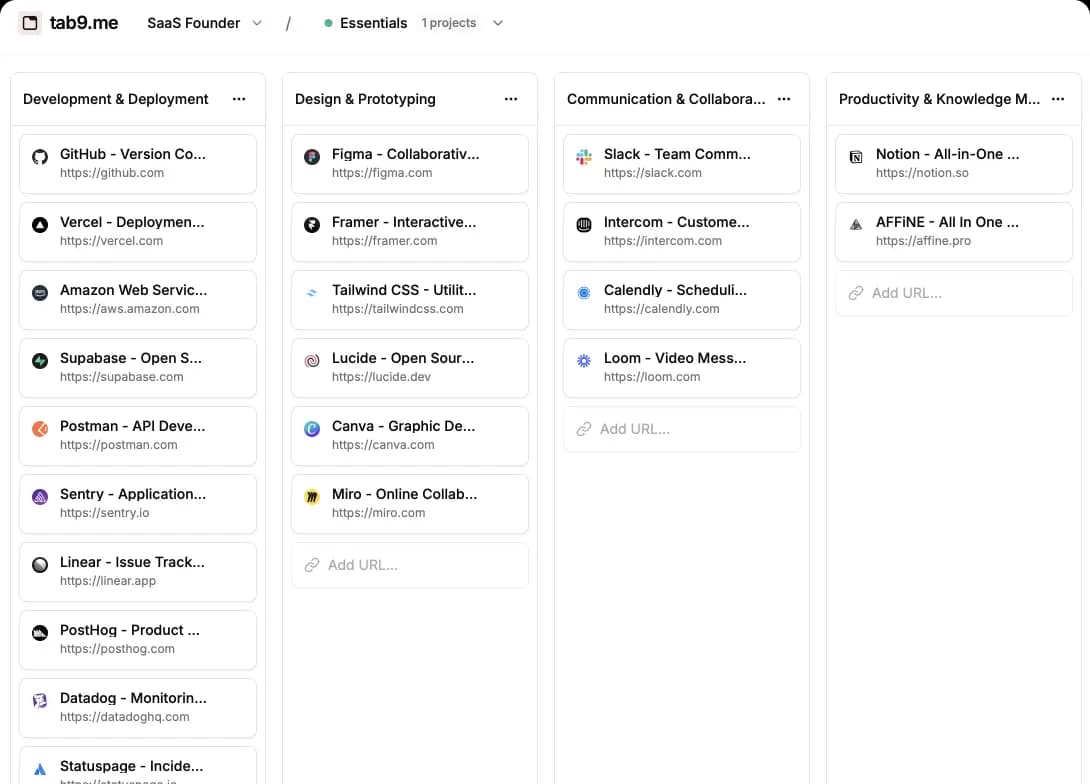Click the Canva favicon icon
This screenshot has width=1090, height=784.
click(x=312, y=429)
